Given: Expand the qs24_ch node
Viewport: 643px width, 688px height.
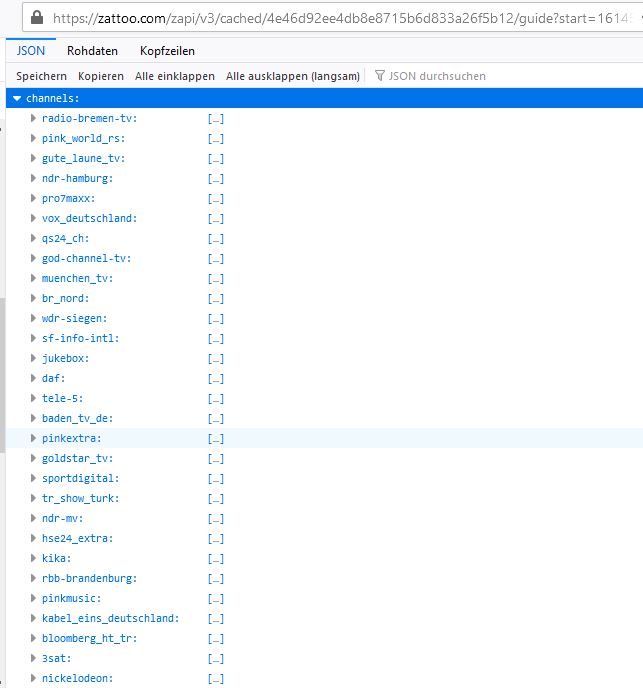Looking at the screenshot, I should coord(33,238).
